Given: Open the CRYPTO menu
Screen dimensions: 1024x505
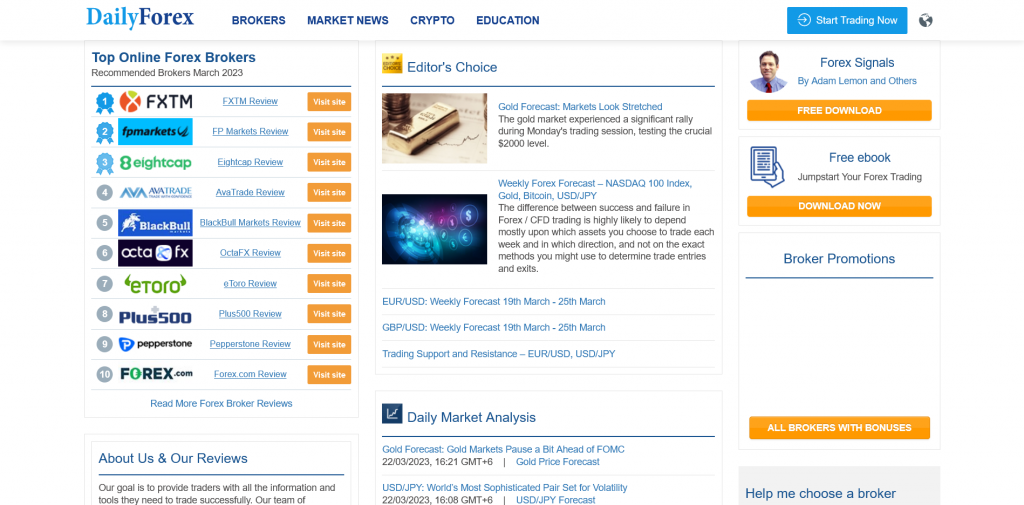Looking at the screenshot, I should 432,20.
